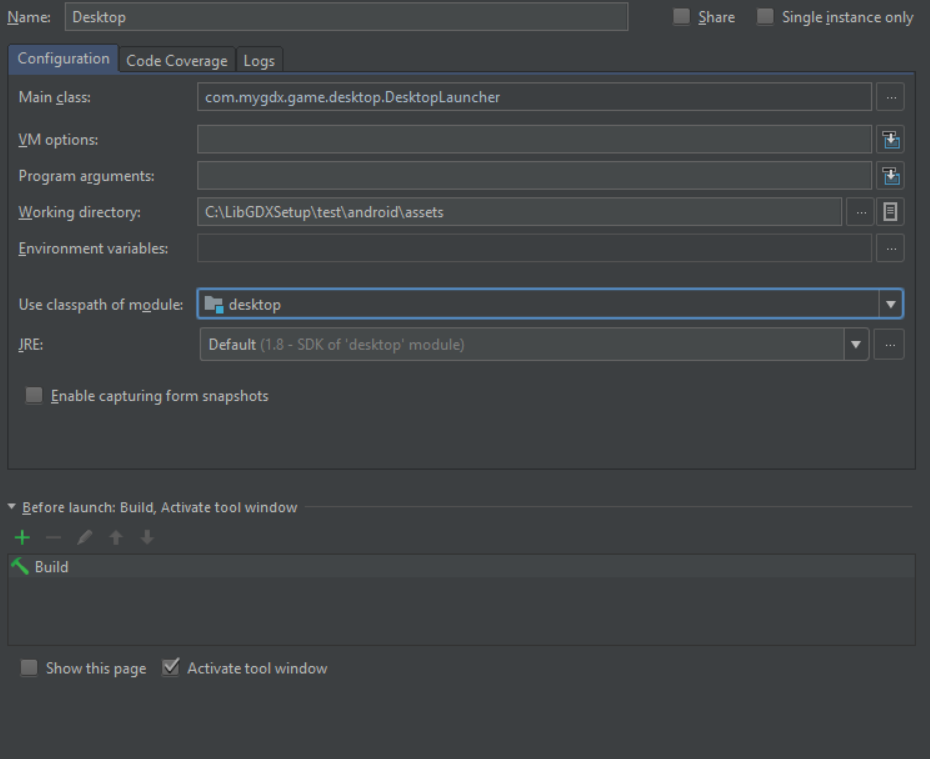Click the green plus add-task icon
930x759 pixels.
(22, 537)
